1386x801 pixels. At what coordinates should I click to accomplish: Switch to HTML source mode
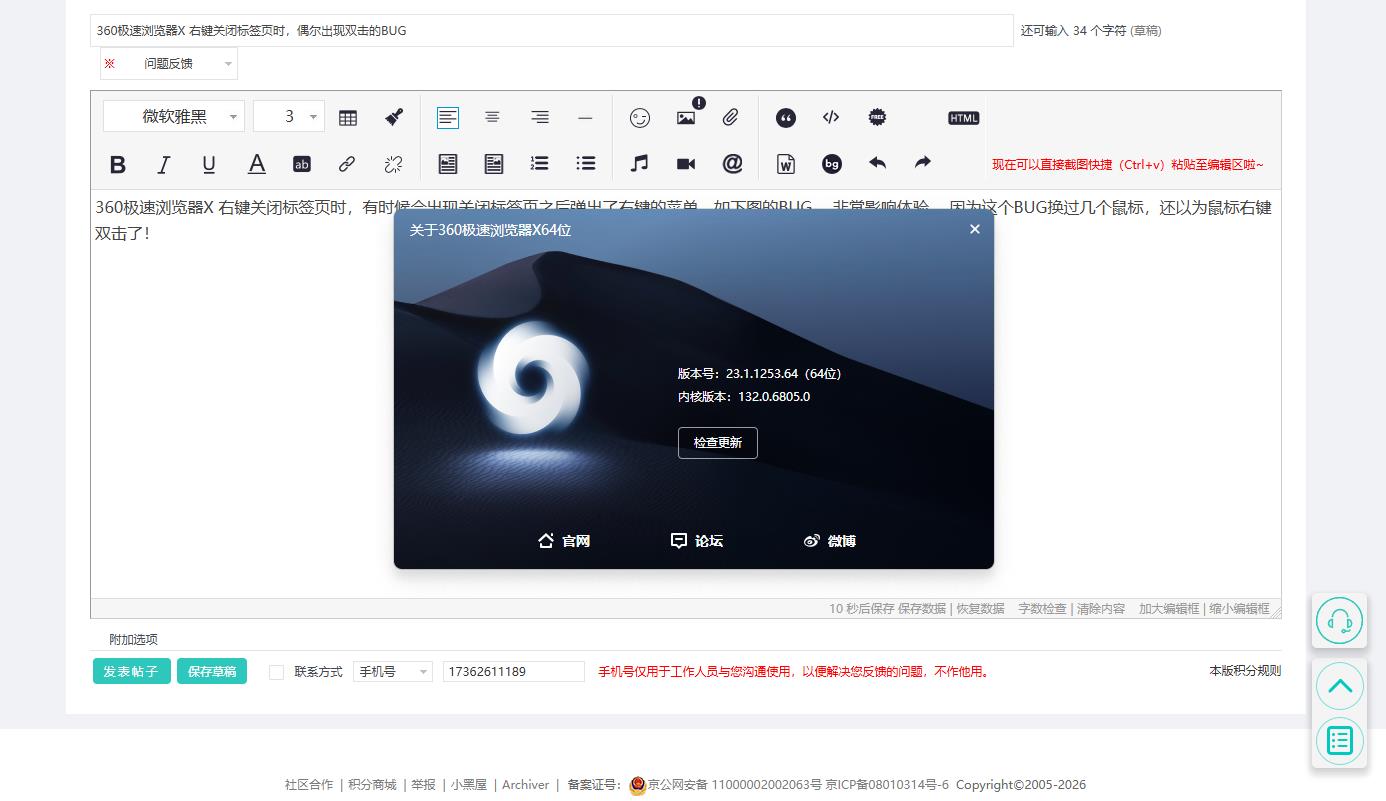[964, 118]
